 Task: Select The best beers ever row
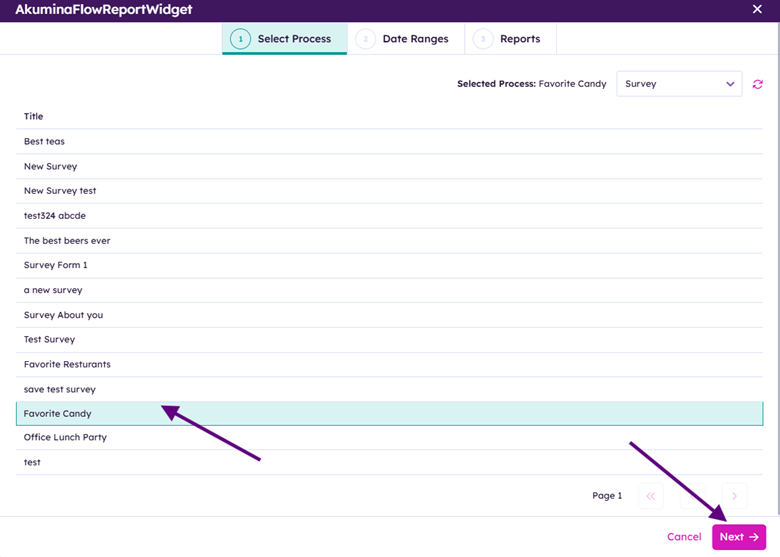point(389,241)
